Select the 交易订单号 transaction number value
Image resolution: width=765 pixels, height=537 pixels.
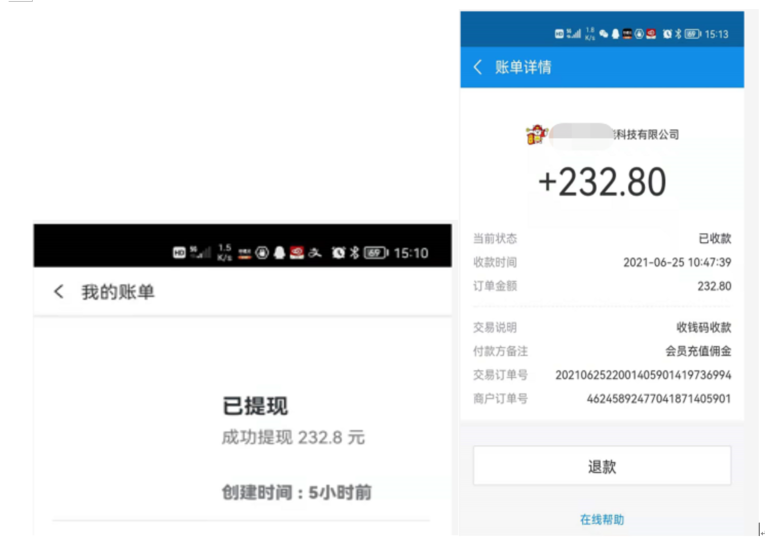pos(643,375)
